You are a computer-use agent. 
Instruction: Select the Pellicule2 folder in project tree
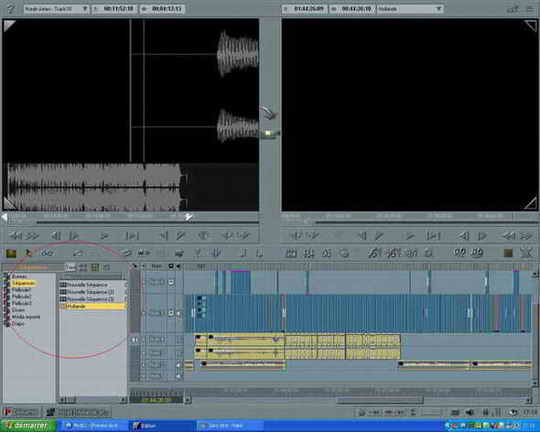(21, 297)
